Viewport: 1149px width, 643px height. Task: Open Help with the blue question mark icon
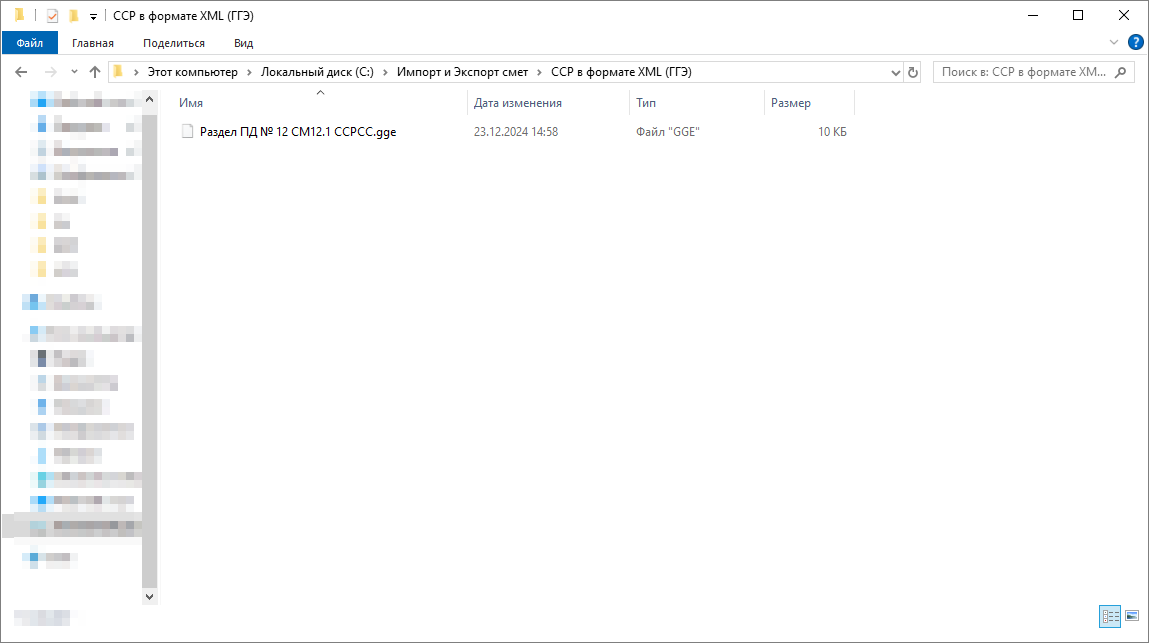1135,42
